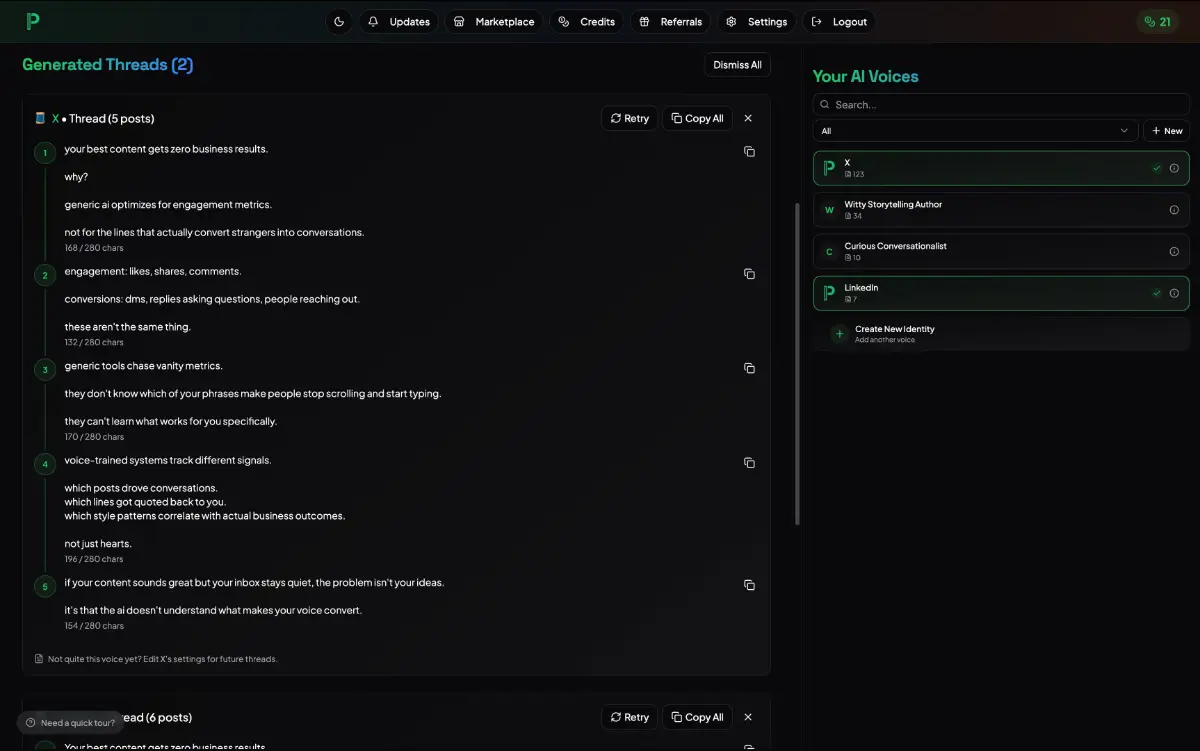Open Settings from the top navigation

point(757,22)
